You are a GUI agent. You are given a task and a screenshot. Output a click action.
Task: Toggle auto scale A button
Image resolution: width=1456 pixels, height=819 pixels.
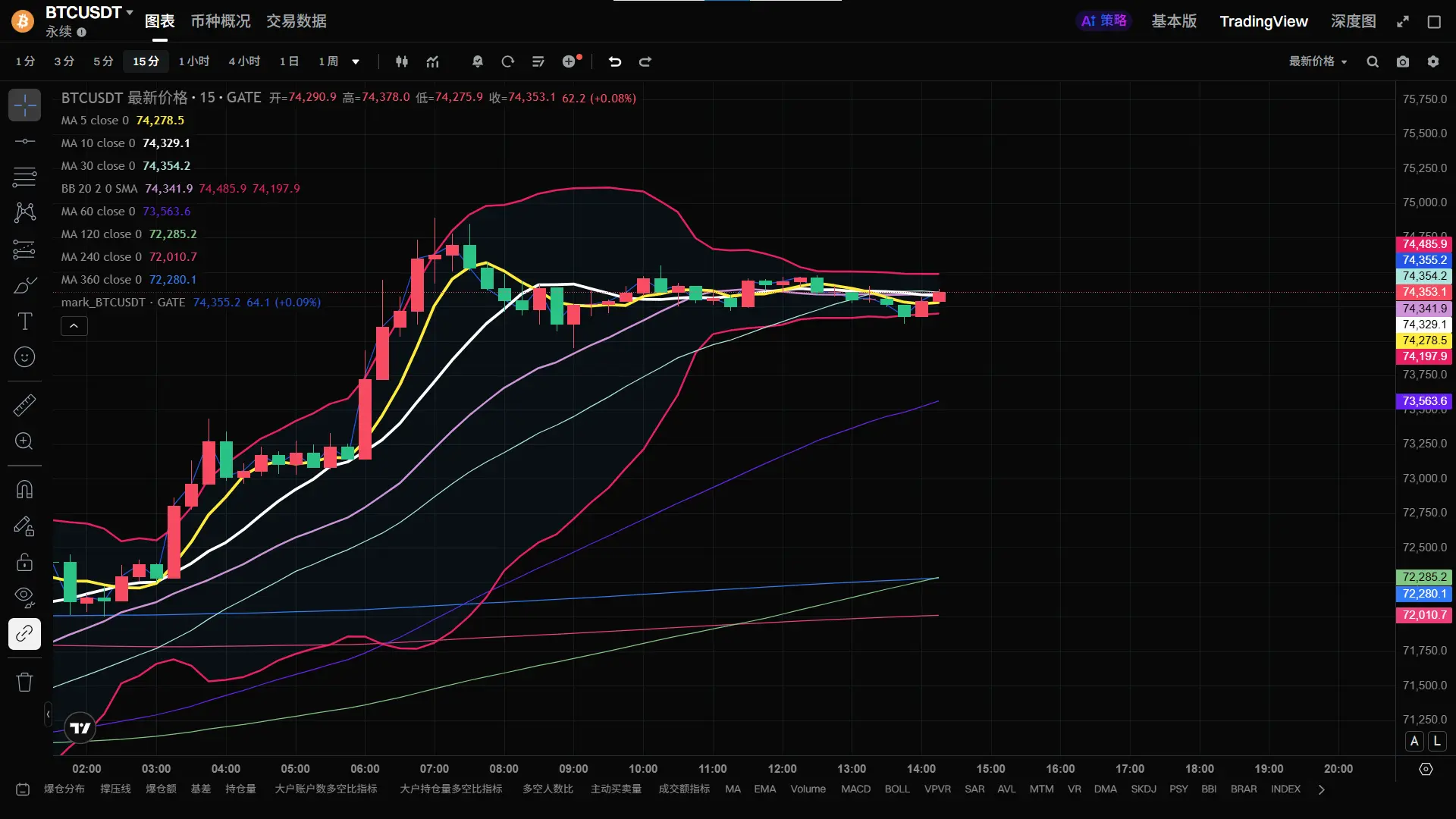1414,742
